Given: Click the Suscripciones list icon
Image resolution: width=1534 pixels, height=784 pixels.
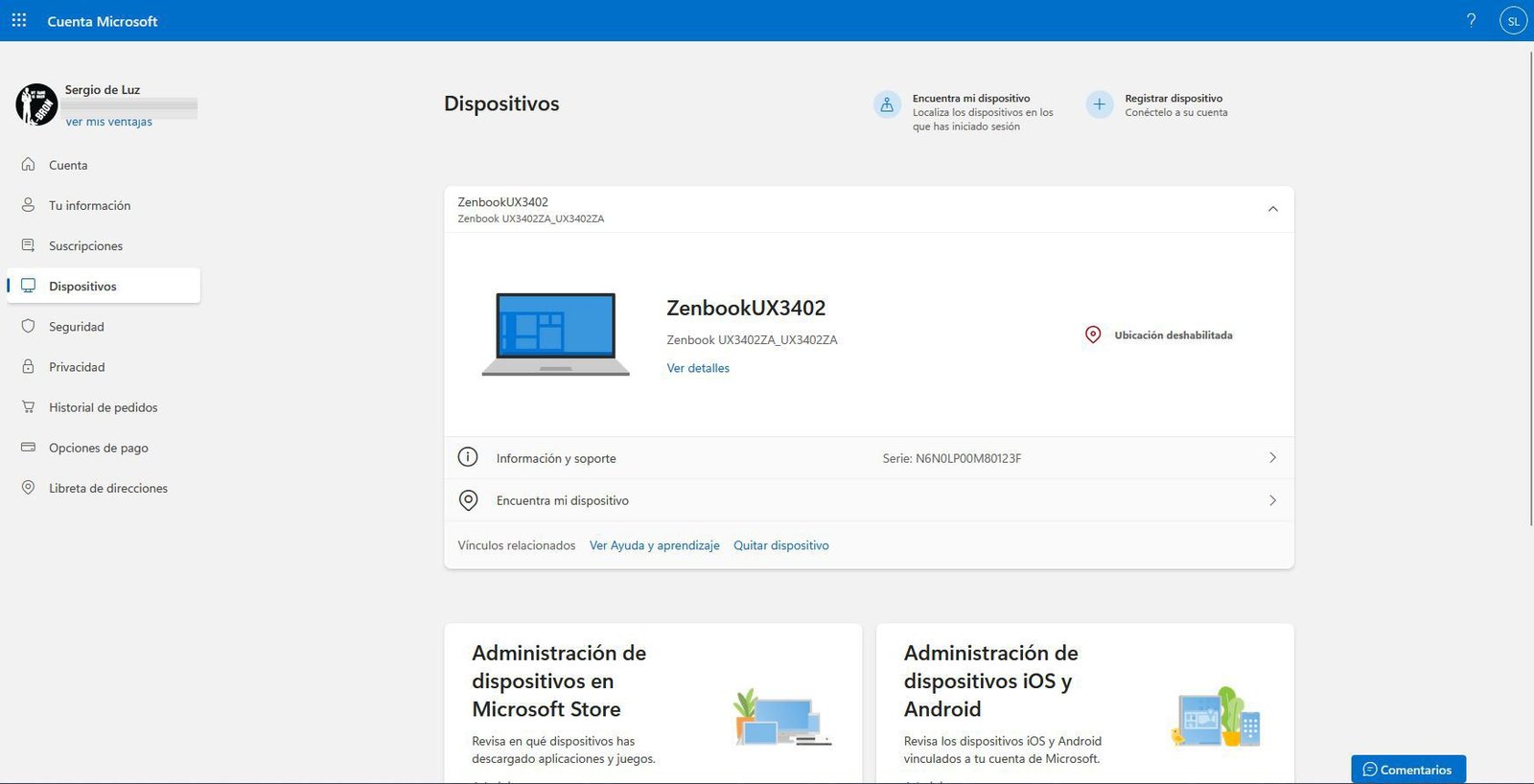Looking at the screenshot, I should tap(29, 245).
